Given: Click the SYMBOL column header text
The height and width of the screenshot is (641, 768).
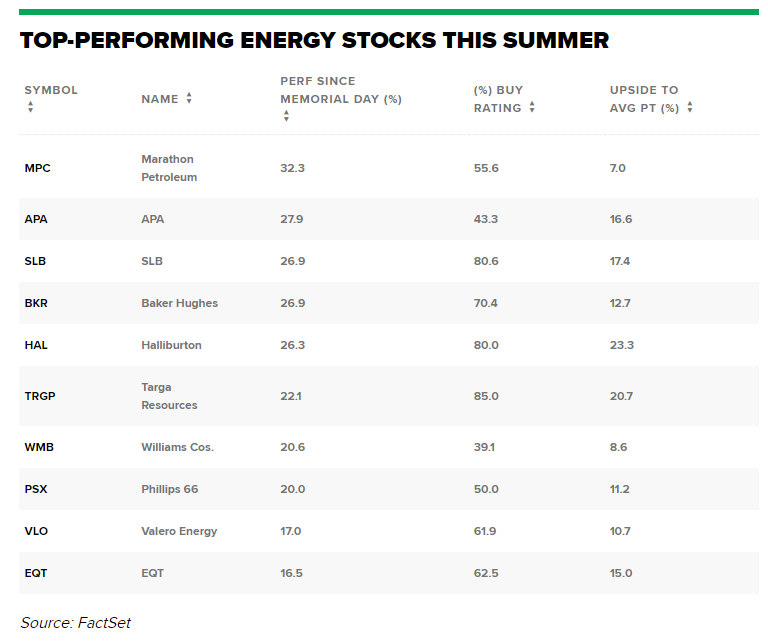Looking at the screenshot, I should (51, 90).
